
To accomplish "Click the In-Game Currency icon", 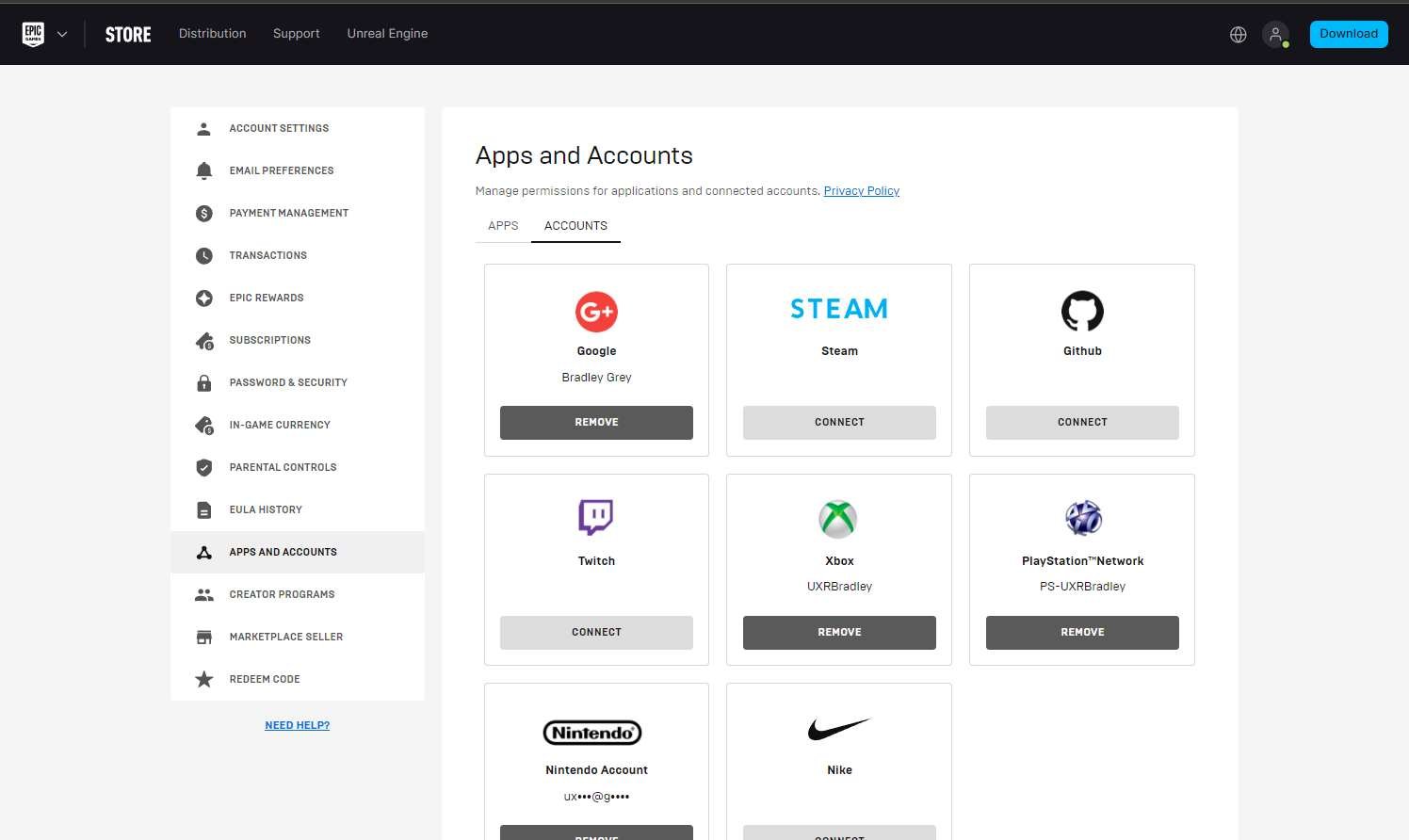I will (x=203, y=425).
